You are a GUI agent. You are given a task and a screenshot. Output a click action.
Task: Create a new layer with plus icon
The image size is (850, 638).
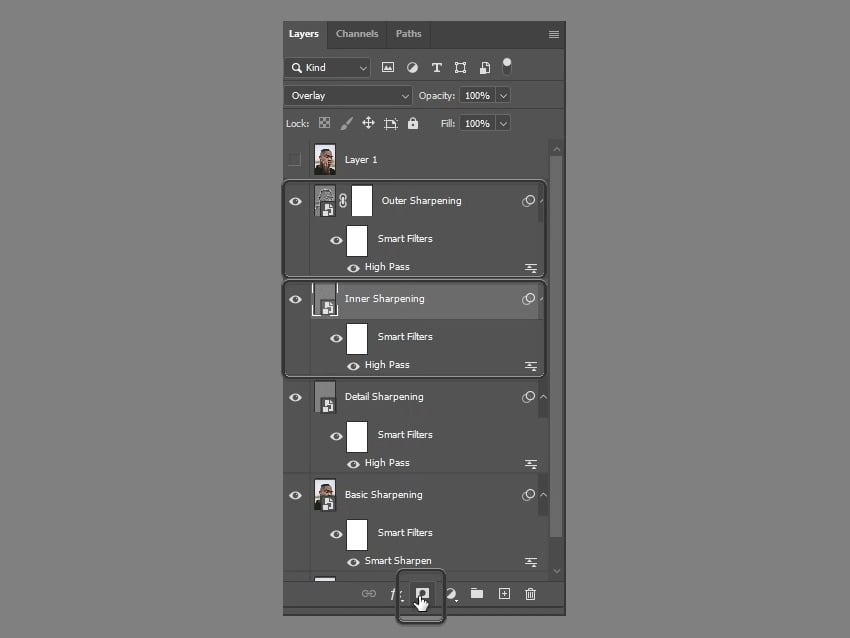tap(504, 594)
